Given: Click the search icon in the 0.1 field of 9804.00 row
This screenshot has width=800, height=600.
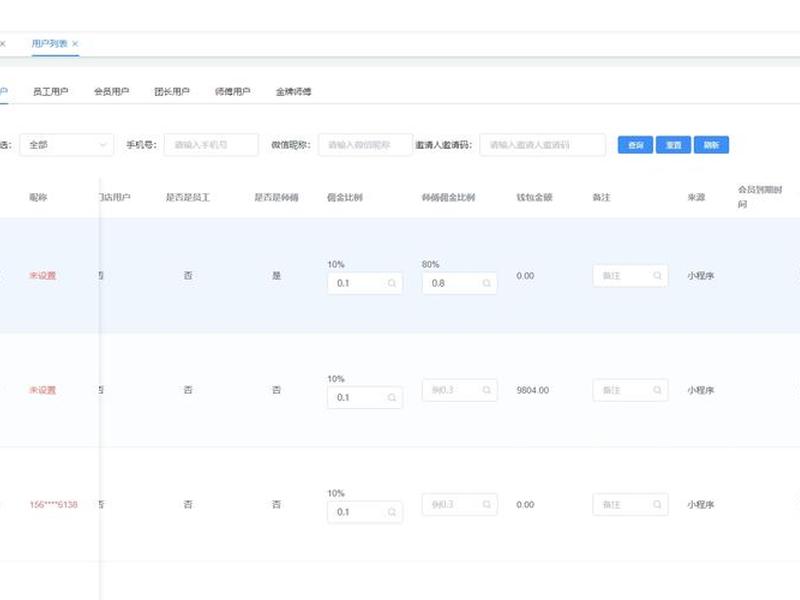Looking at the screenshot, I should click(392, 397).
